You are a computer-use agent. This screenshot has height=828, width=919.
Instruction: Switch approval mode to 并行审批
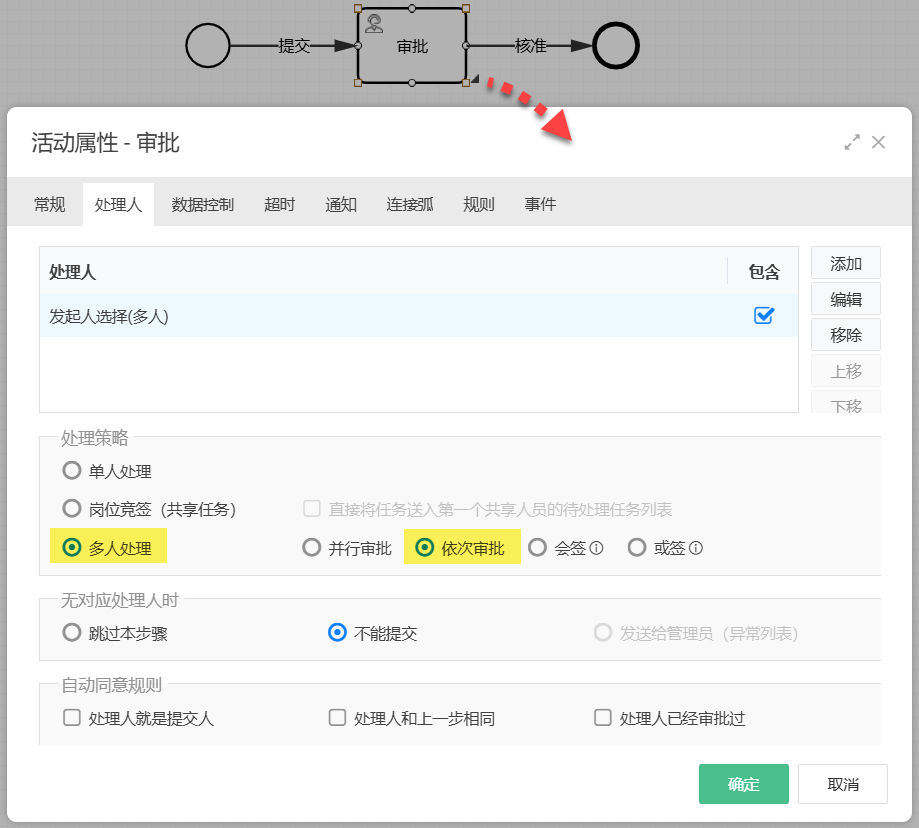(311, 547)
